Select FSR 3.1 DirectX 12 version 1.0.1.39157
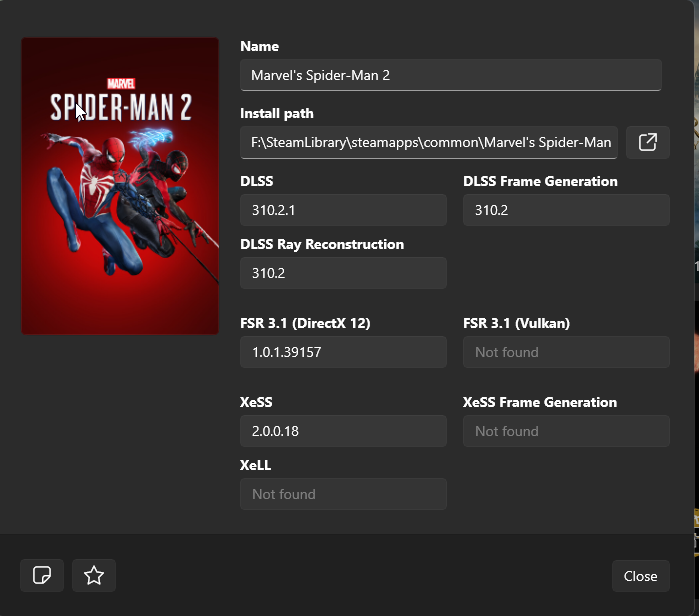This screenshot has width=699, height=616. 343,352
